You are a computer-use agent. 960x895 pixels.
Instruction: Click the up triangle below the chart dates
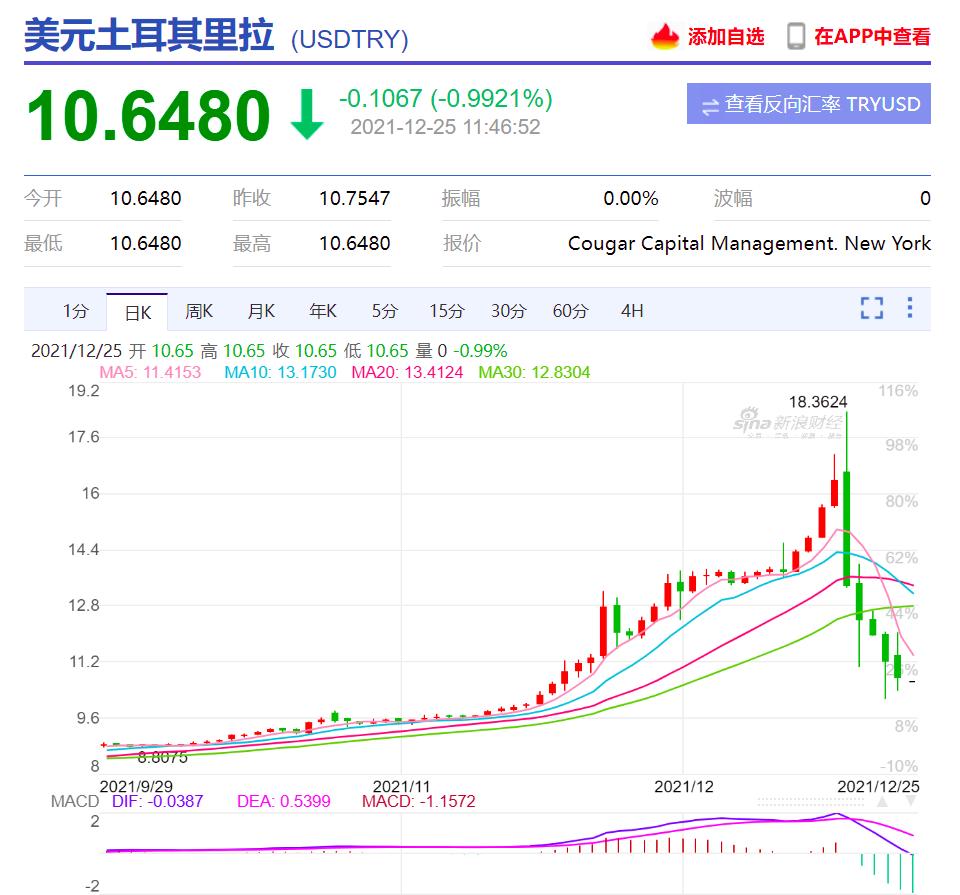[x=882, y=803]
